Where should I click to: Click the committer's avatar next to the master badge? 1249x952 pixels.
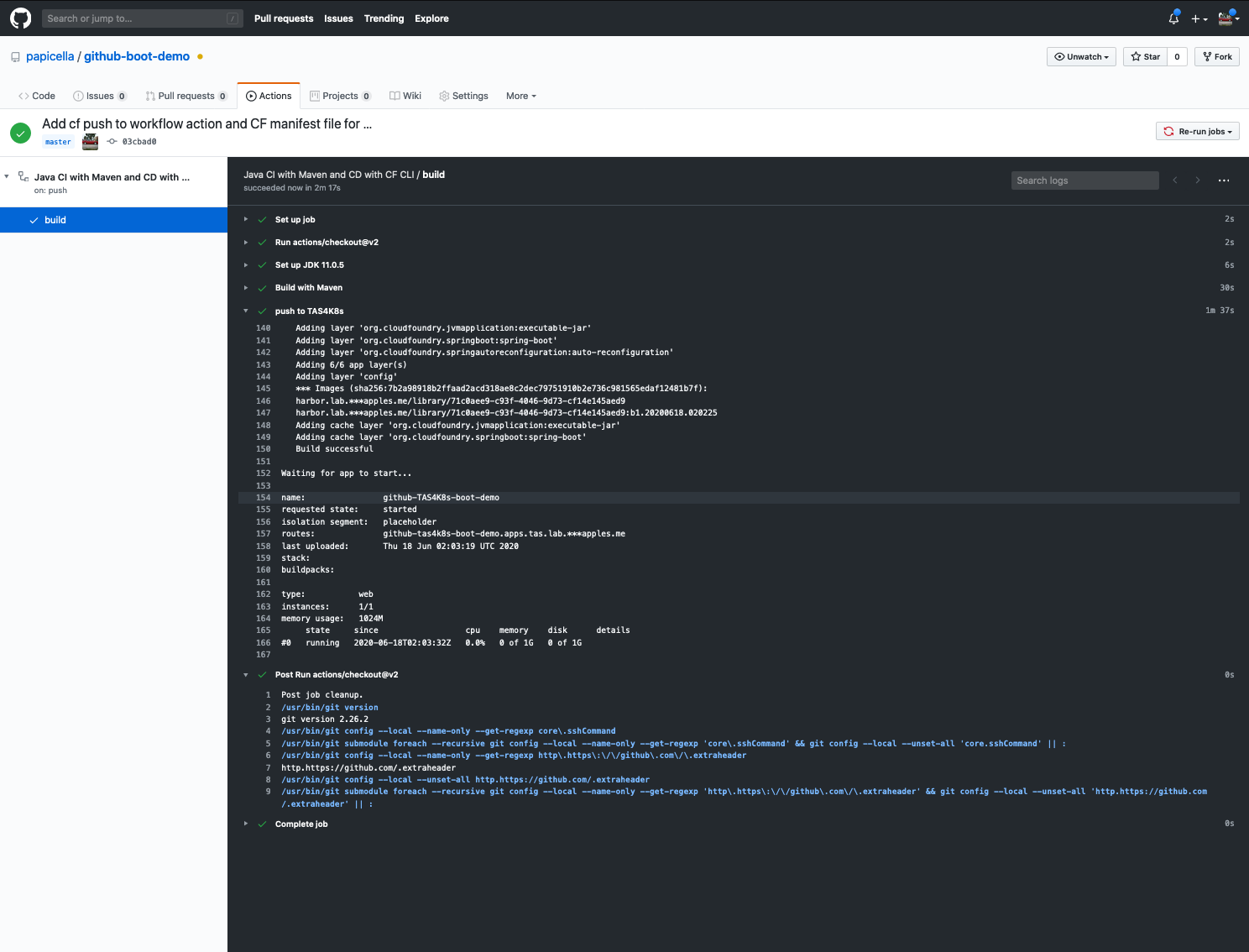(89, 141)
